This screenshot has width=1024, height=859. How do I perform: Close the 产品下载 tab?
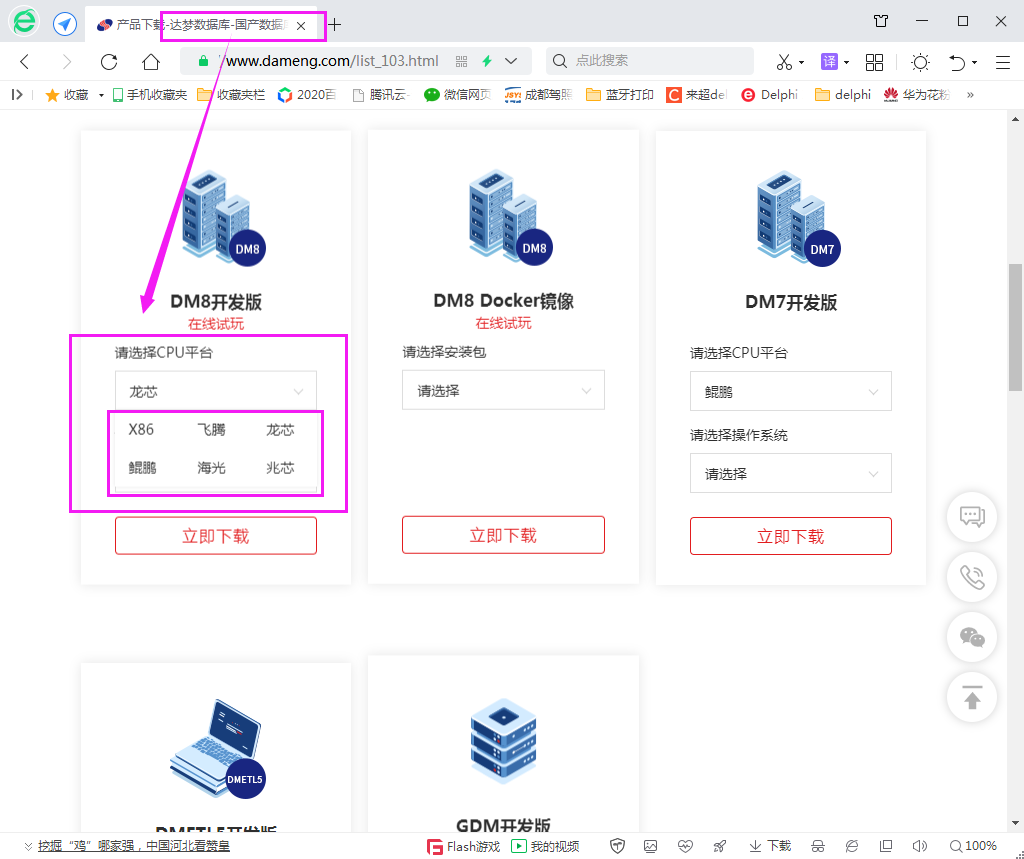pyautogui.click(x=301, y=26)
